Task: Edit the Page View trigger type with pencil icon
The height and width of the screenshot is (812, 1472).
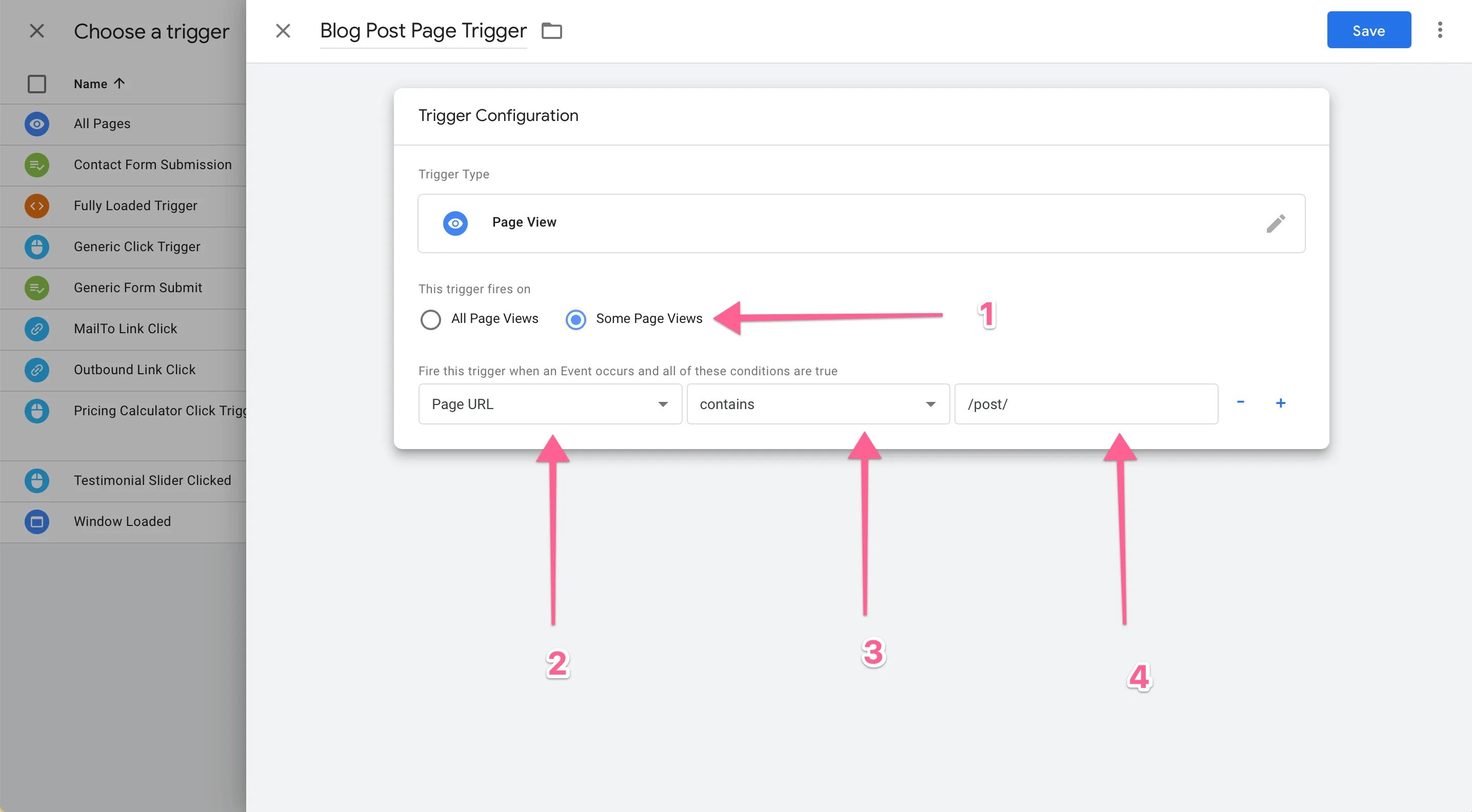Action: [1276, 224]
